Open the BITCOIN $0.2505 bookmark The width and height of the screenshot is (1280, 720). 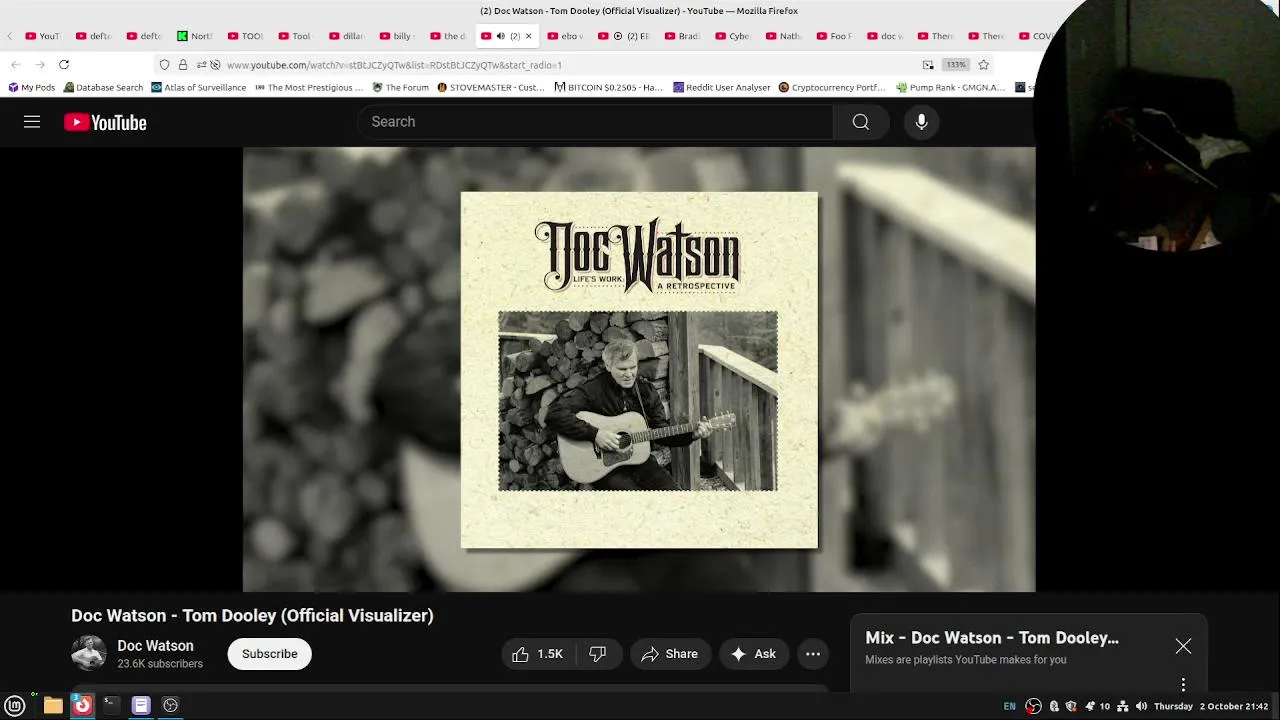click(x=608, y=88)
